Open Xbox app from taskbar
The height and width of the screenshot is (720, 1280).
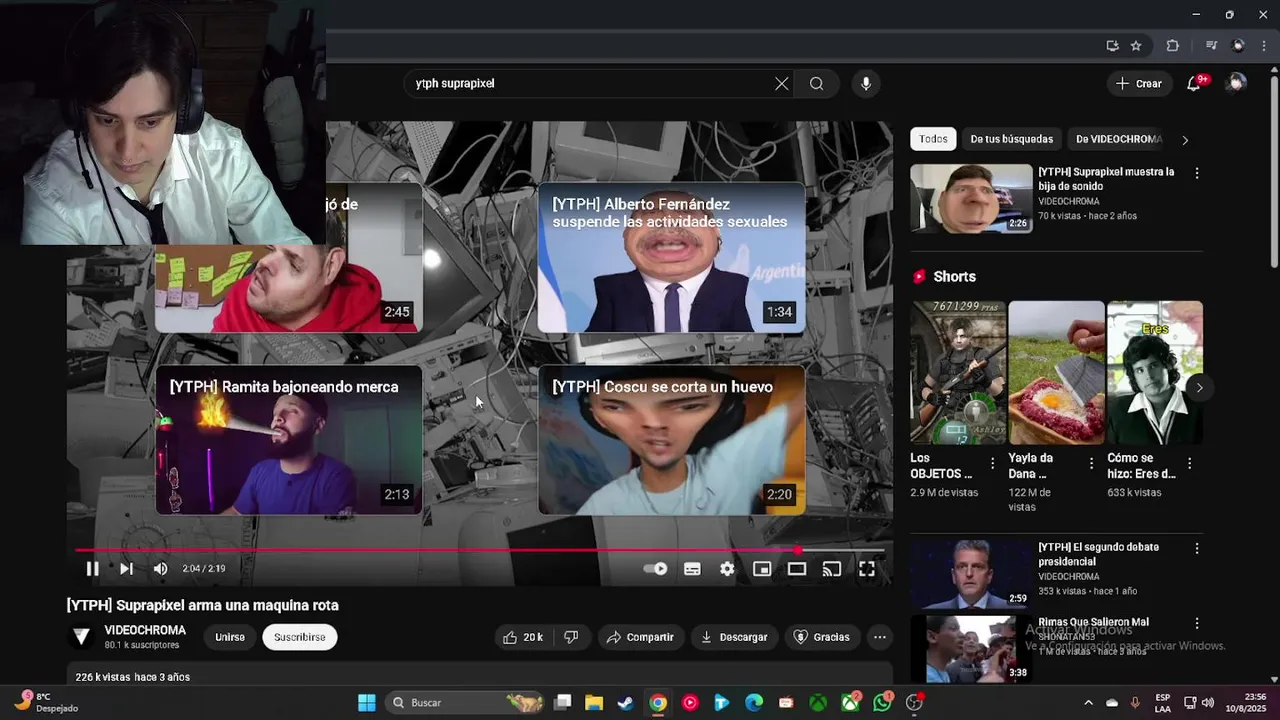(818, 702)
